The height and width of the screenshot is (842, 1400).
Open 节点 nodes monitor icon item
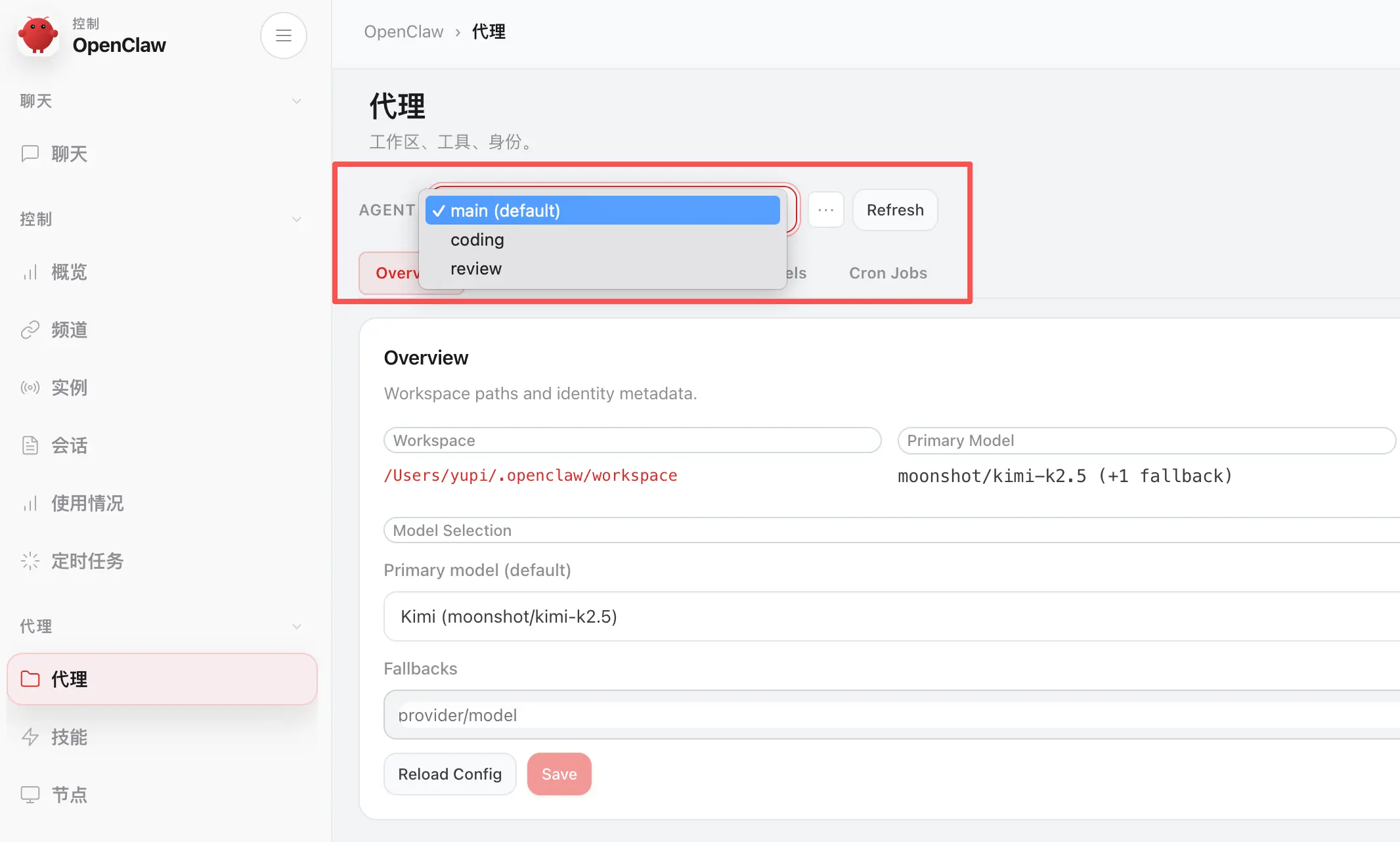coord(68,795)
